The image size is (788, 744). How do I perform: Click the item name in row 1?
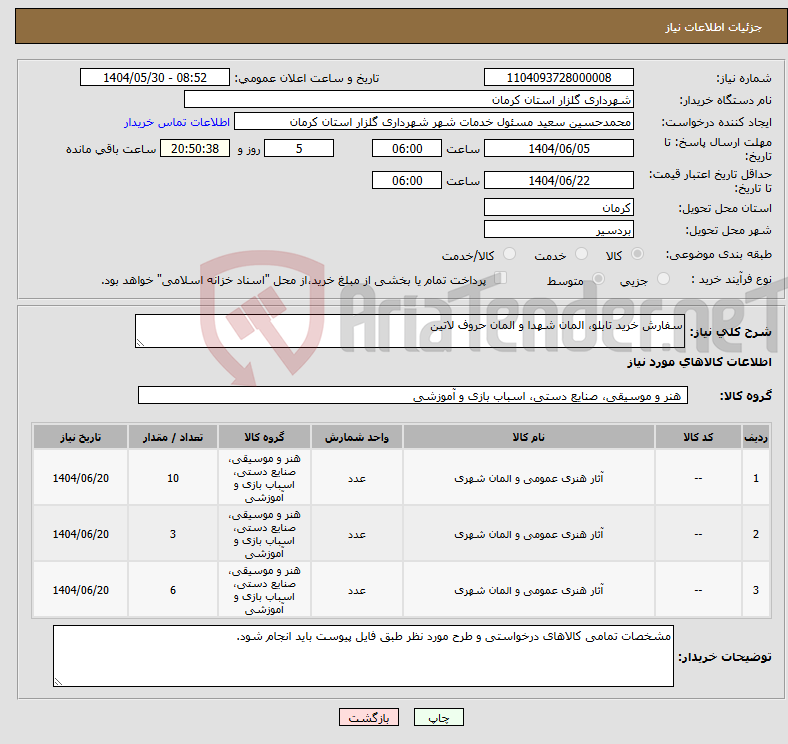529,478
